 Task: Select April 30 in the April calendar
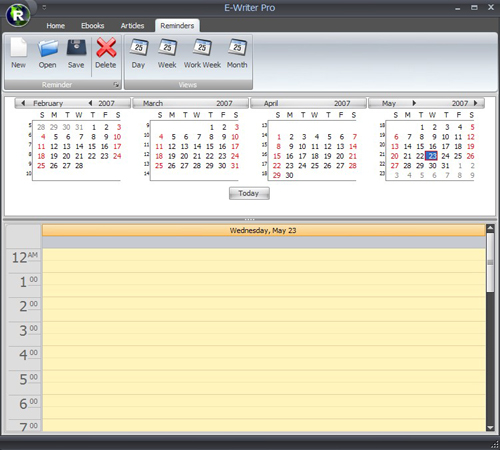[289, 175]
